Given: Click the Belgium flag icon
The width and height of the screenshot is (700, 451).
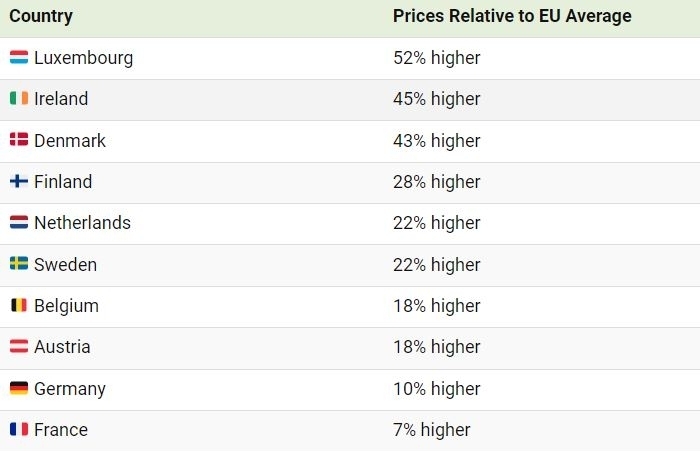Looking at the screenshot, I should pyautogui.click(x=19, y=306).
